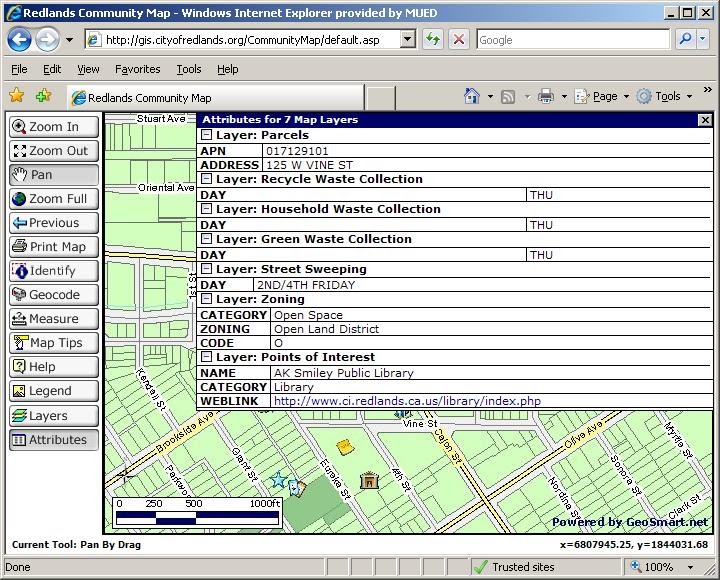720x580 pixels.
Task: Open the Tools toolbar dropdown
Action: (x=664, y=96)
